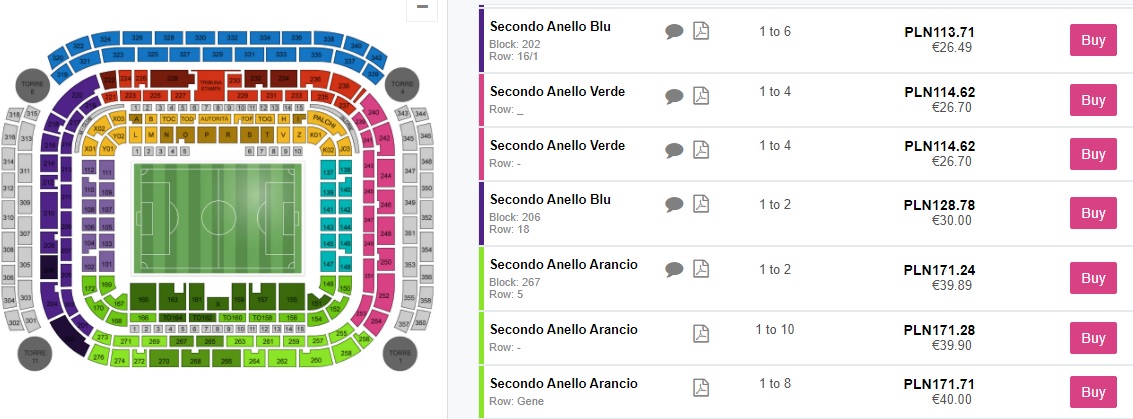Open PDF icon for Arancio block 267 ticket
The height and width of the screenshot is (419, 1133).
pos(702,269)
